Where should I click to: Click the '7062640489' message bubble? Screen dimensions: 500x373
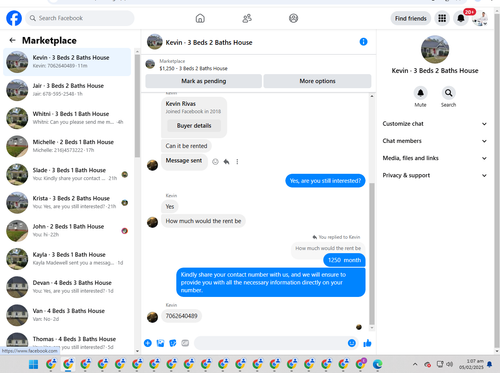pyautogui.click(x=182, y=316)
